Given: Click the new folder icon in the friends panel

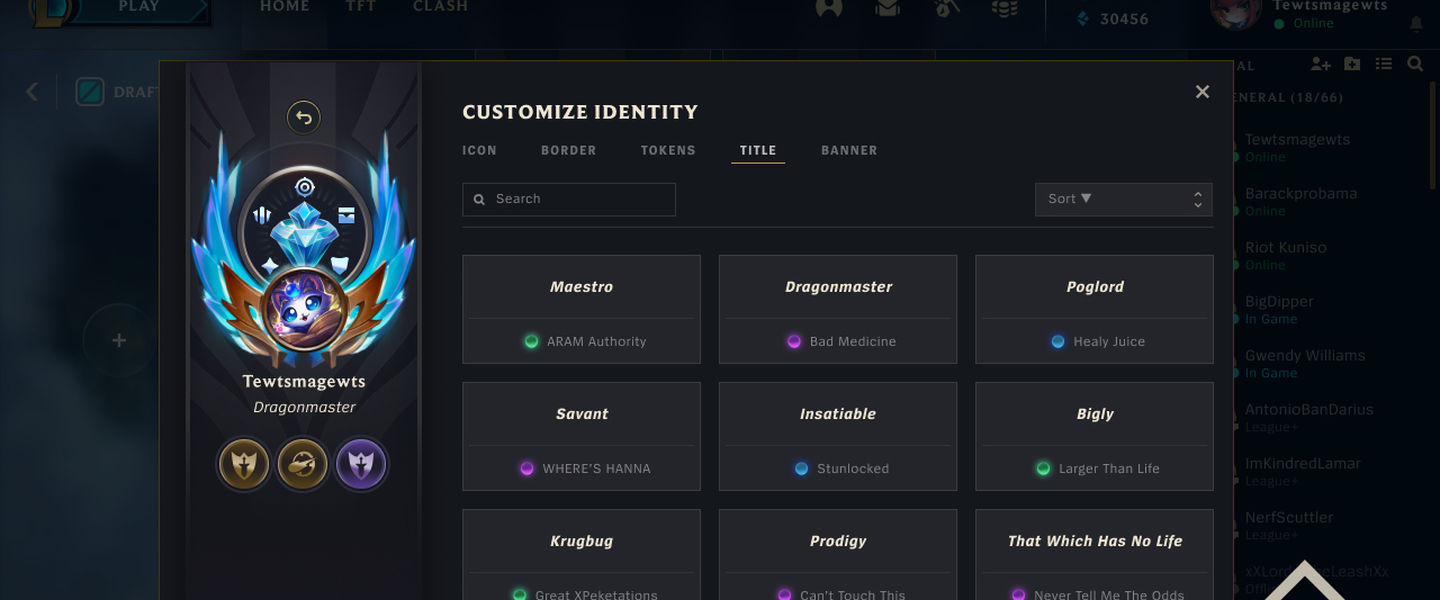Looking at the screenshot, I should click(x=1352, y=64).
